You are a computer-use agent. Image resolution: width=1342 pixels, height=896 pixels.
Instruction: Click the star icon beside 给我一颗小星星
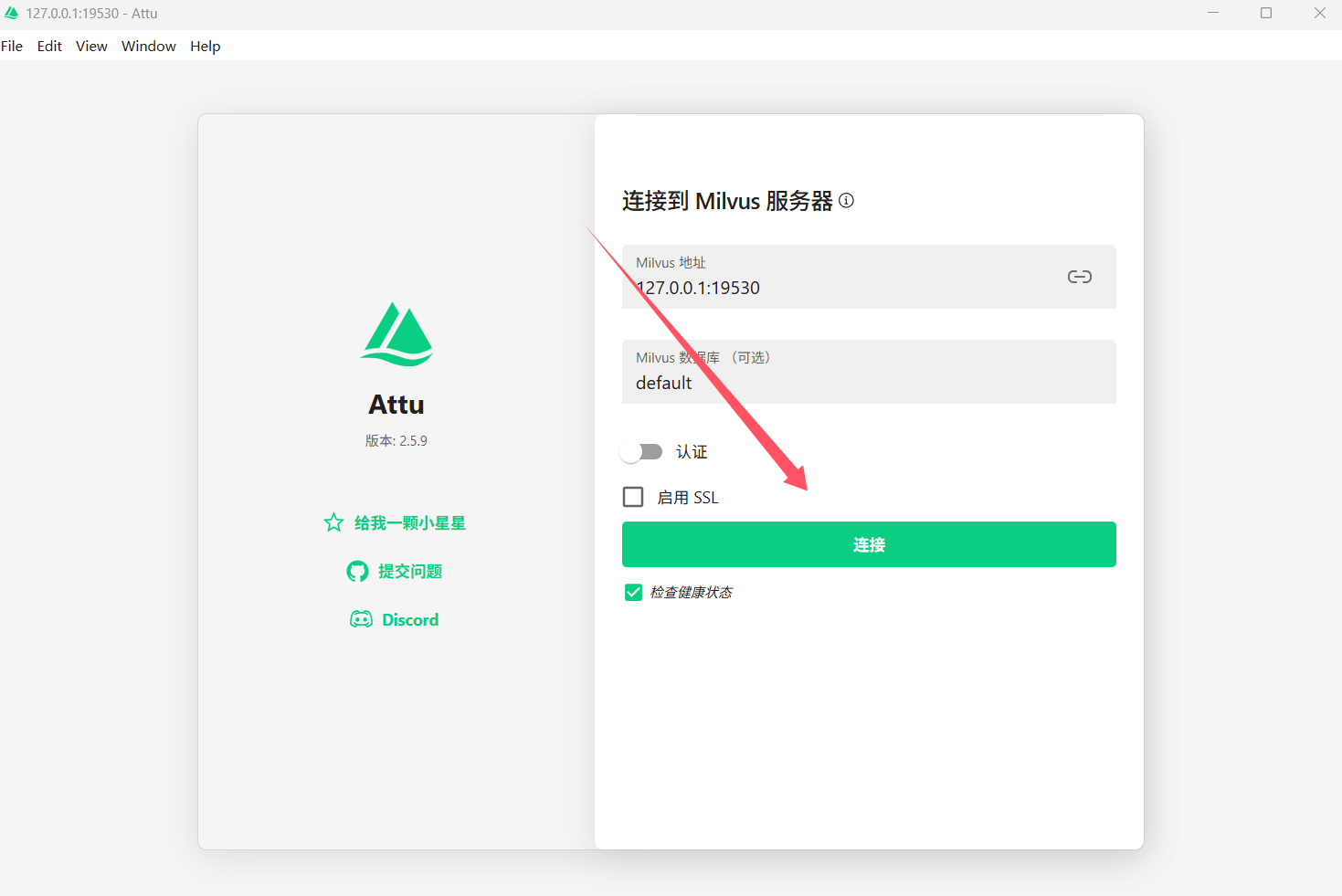click(x=333, y=522)
